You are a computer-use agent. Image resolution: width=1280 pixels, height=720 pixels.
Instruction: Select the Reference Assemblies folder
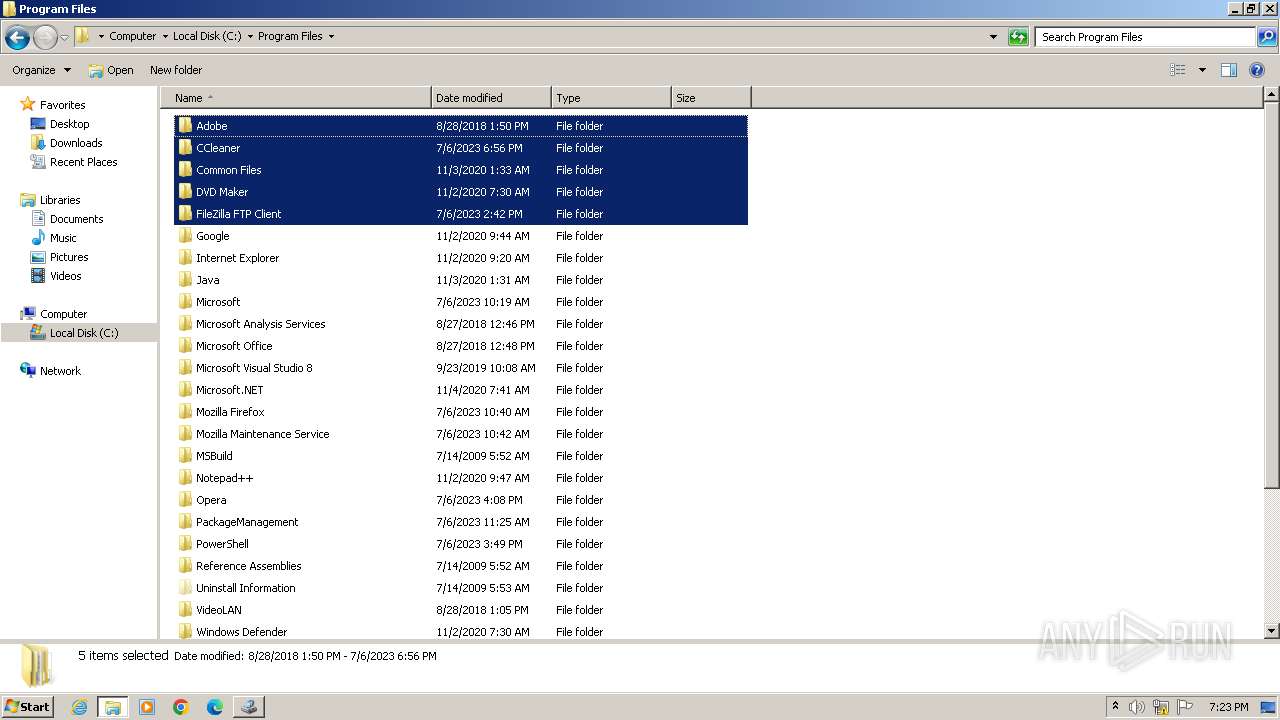point(248,566)
